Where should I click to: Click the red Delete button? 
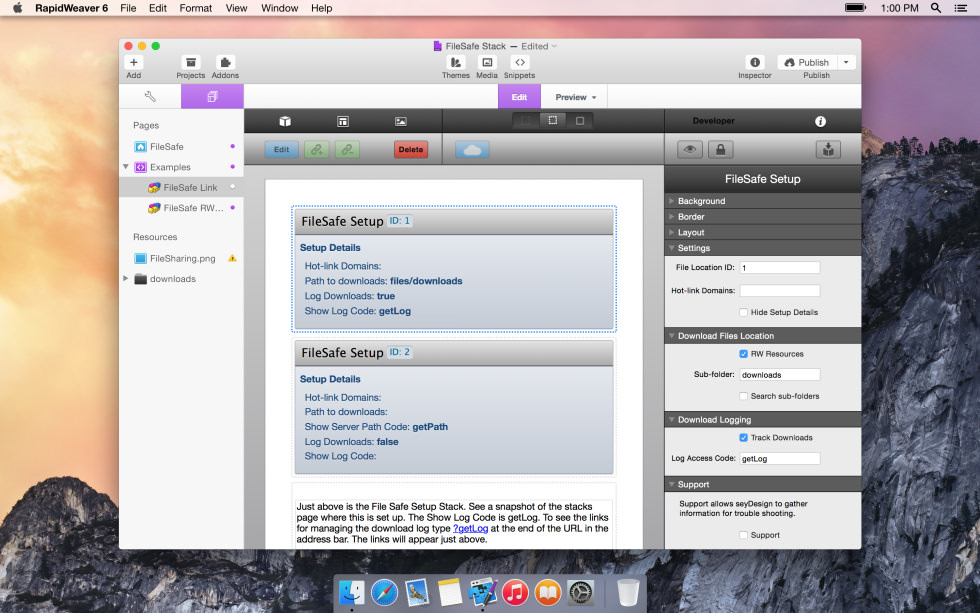[x=411, y=149]
